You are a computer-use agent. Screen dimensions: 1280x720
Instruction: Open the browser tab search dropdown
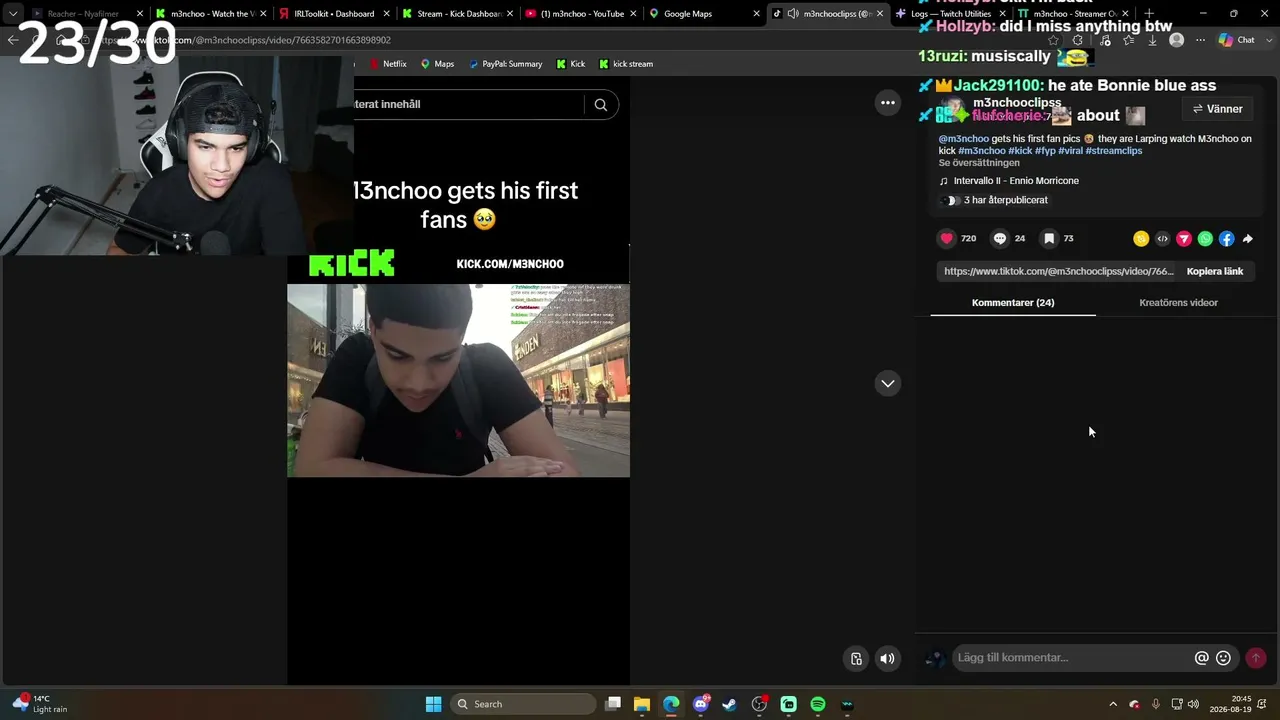click(13, 14)
